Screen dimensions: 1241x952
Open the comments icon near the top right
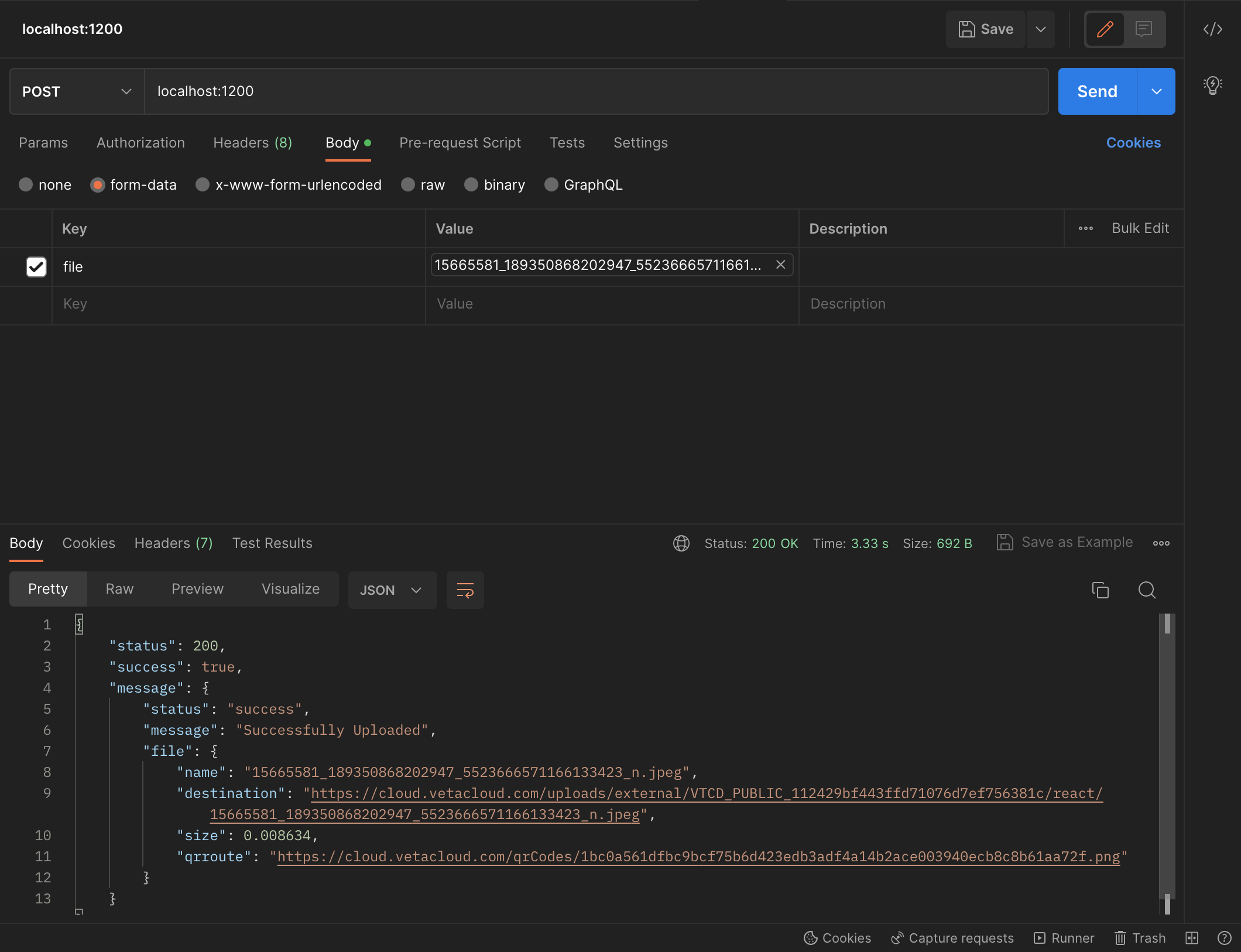1144,29
